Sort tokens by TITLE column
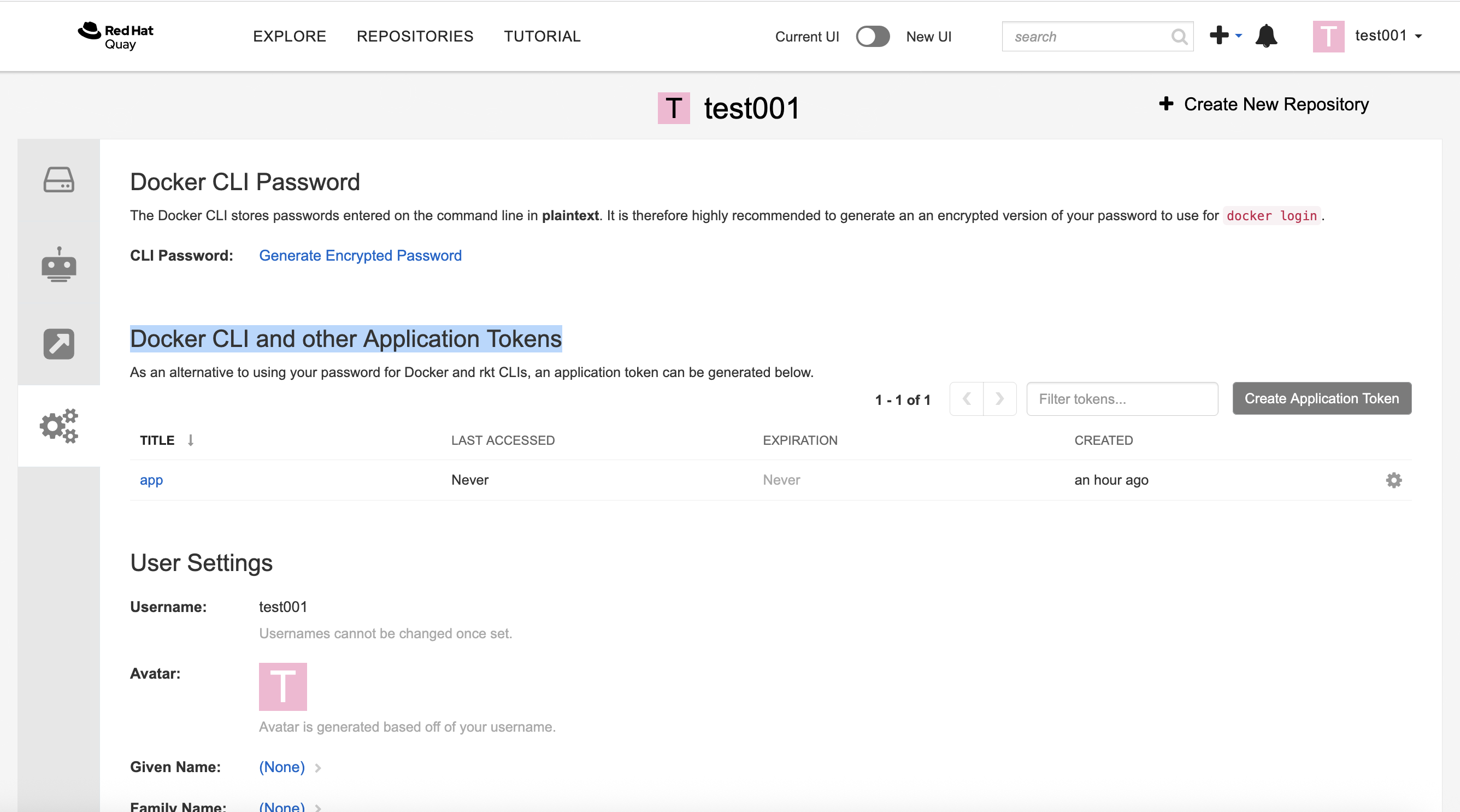 pos(157,440)
